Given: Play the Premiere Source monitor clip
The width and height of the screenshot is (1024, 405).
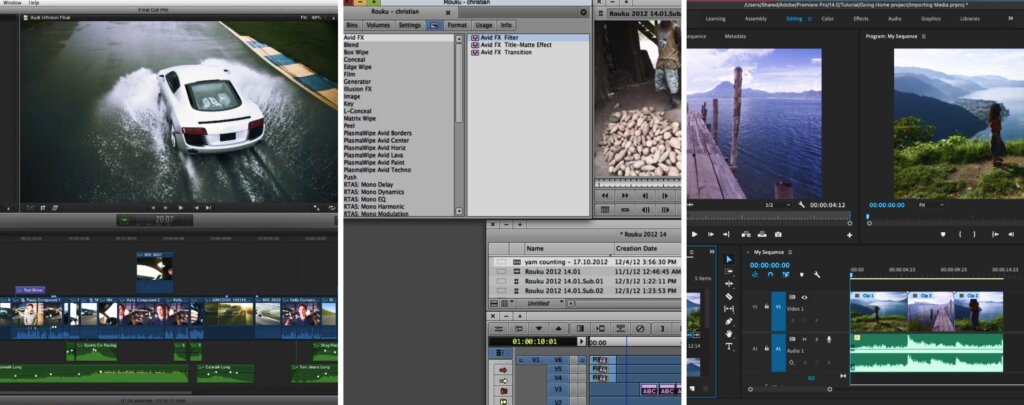Looking at the screenshot, I should [694, 235].
